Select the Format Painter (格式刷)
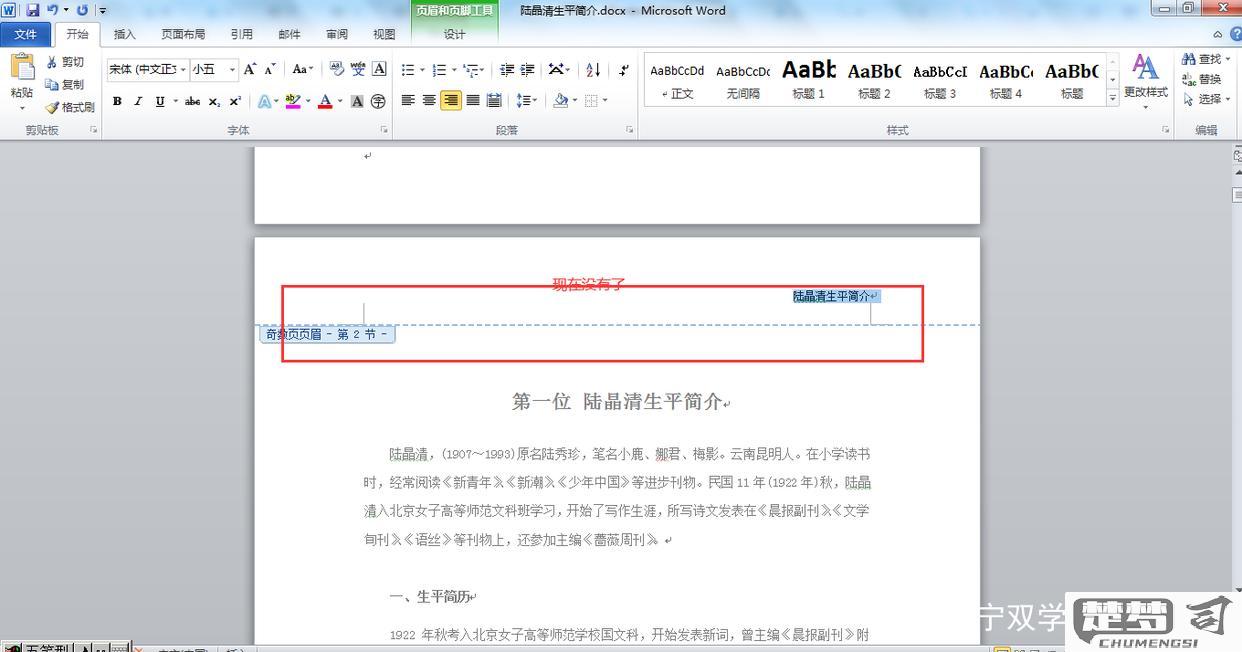Image resolution: width=1242 pixels, height=652 pixels. [x=69, y=107]
